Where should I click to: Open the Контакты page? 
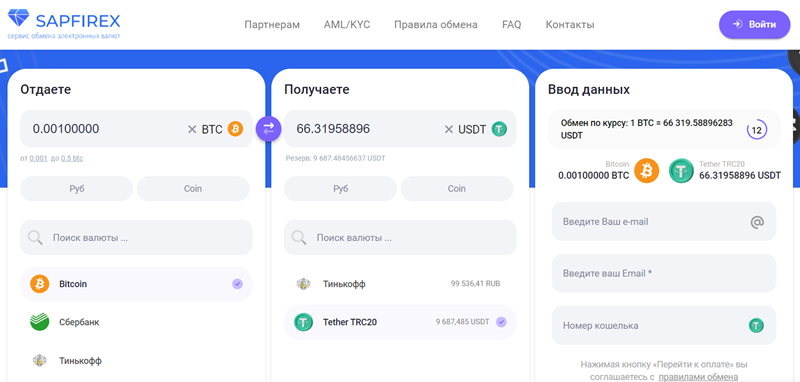(570, 24)
